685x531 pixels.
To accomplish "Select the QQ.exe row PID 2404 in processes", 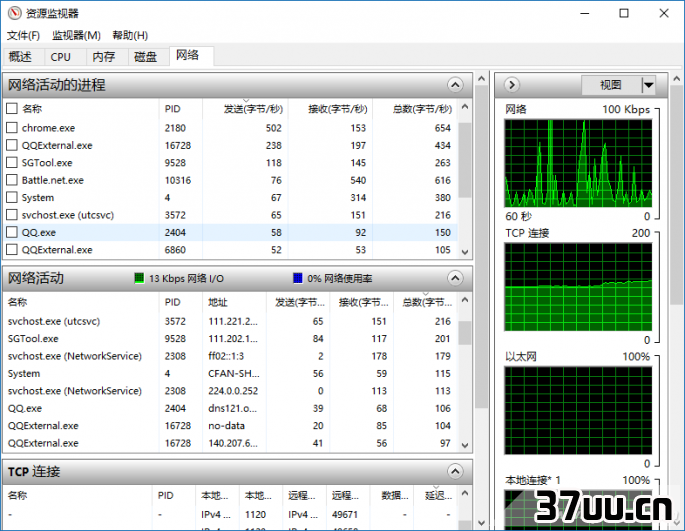I will click(x=230, y=232).
